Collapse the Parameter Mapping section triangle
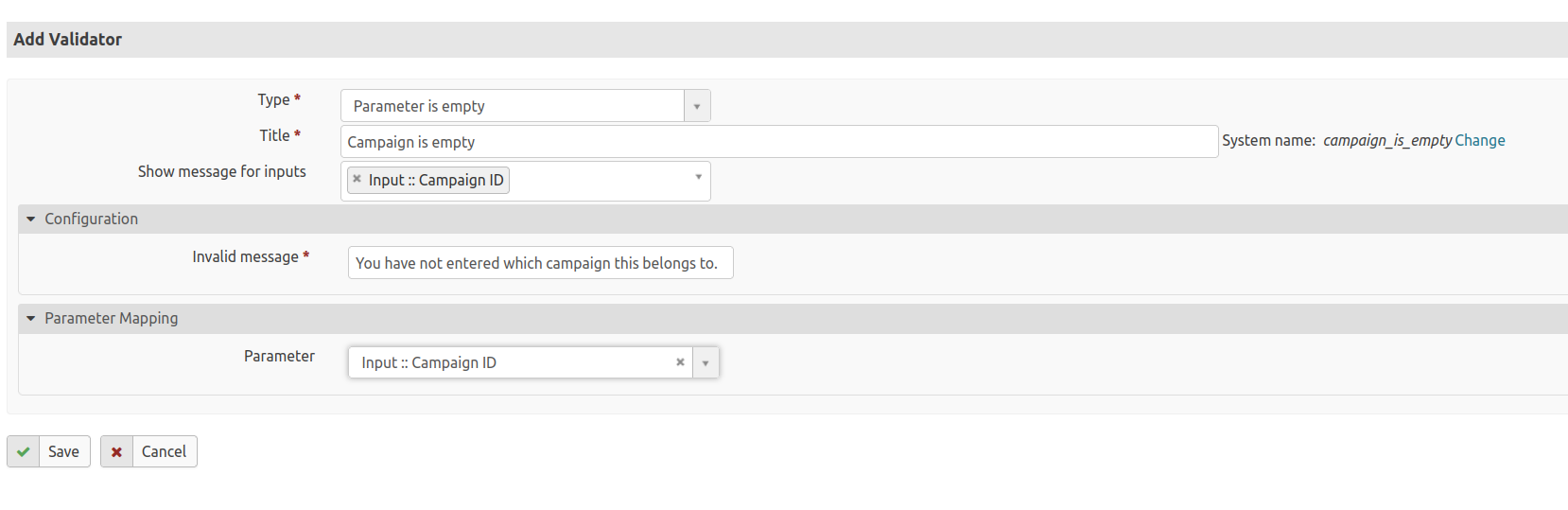Screen dimensions: 1568x510 coord(31,319)
